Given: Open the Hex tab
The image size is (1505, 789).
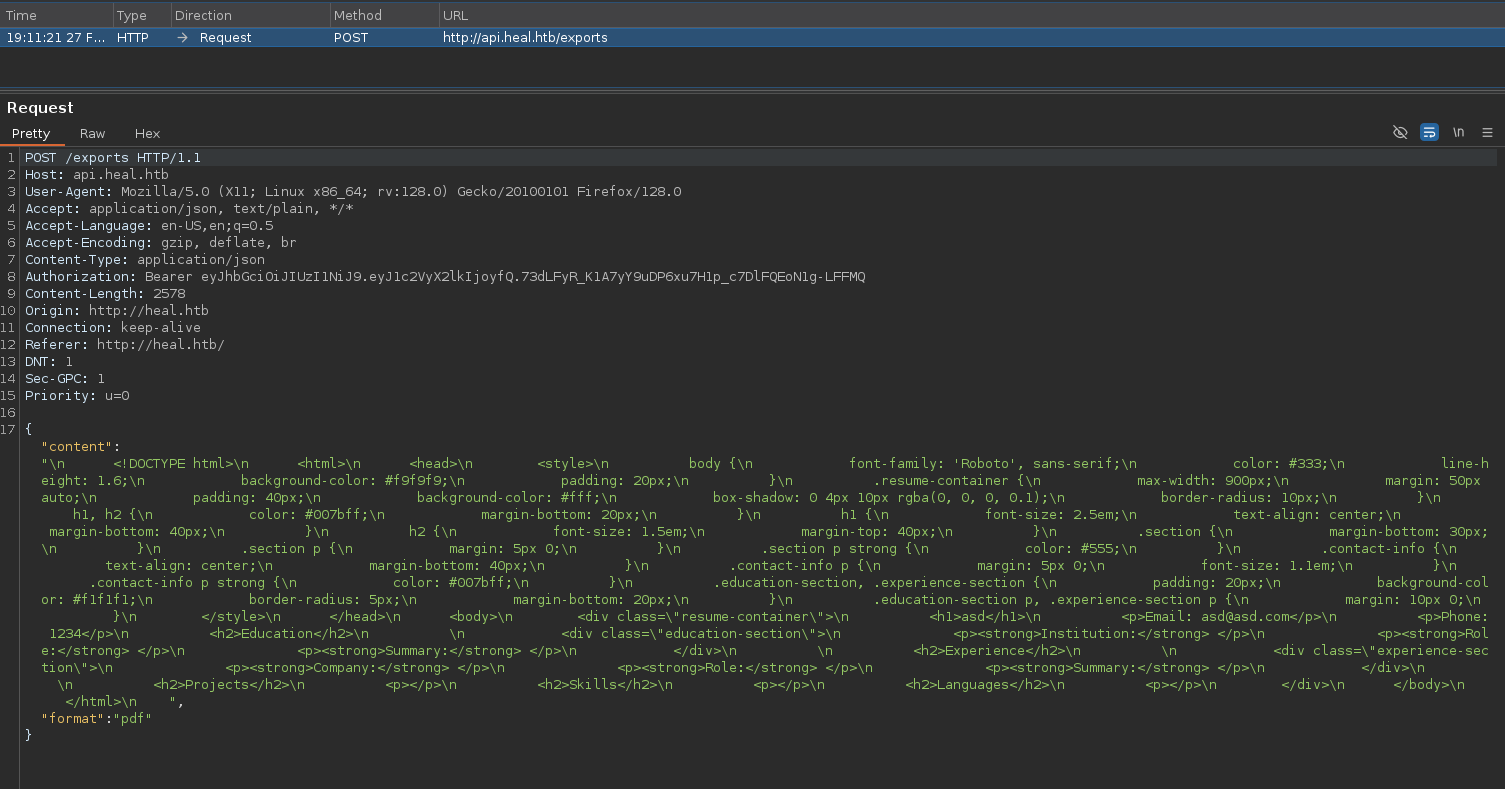Looking at the screenshot, I should tap(147, 134).
